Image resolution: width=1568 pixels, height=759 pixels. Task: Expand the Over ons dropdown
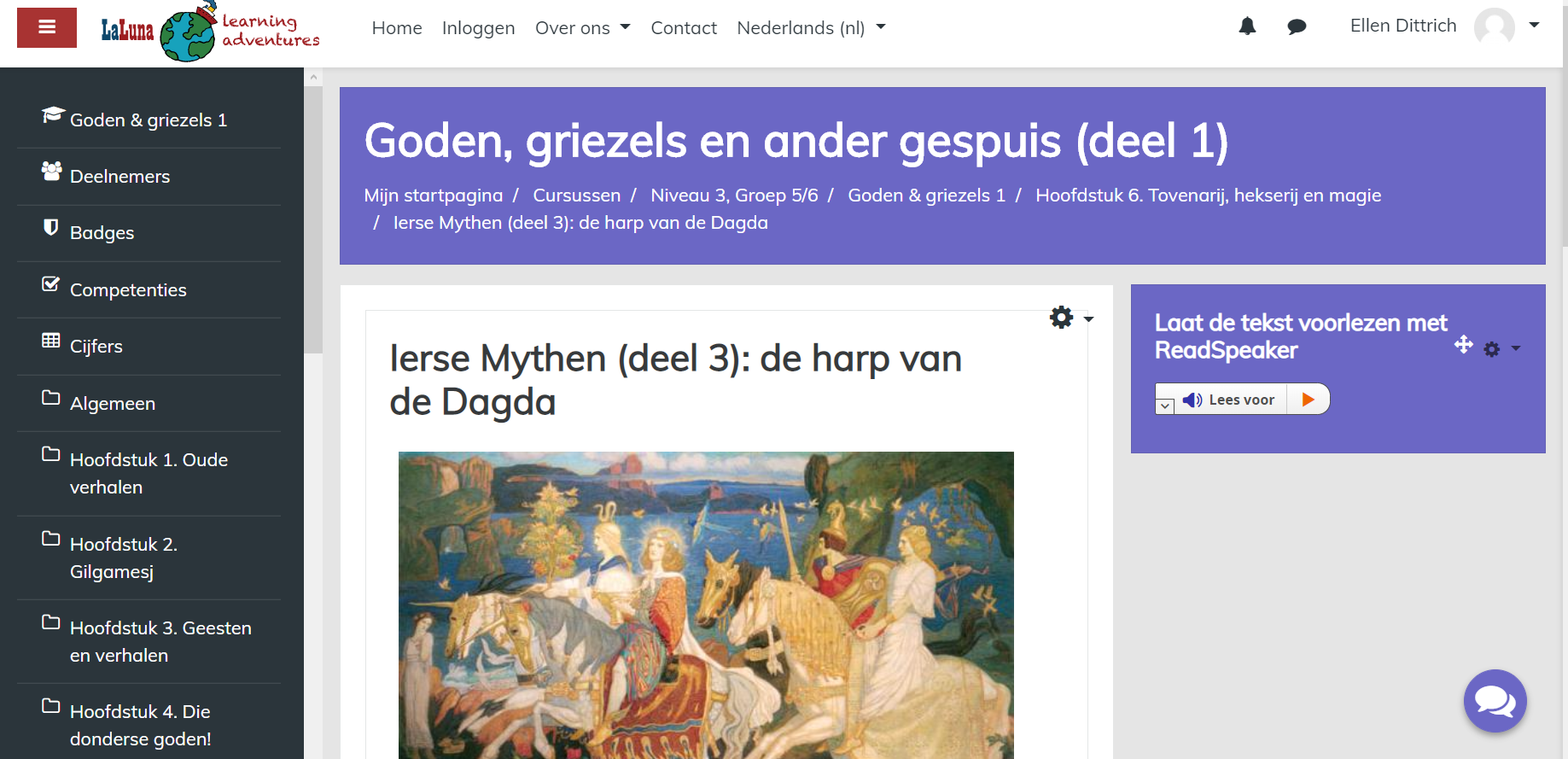coord(583,28)
